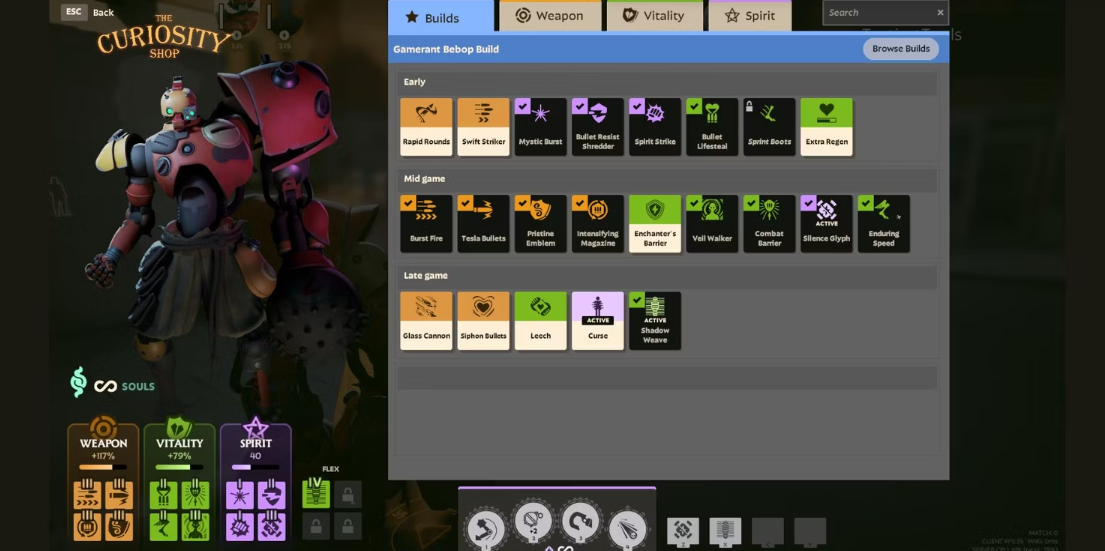Open the Spirit stats panel header
The height and width of the screenshot is (551, 1105).
(x=256, y=444)
